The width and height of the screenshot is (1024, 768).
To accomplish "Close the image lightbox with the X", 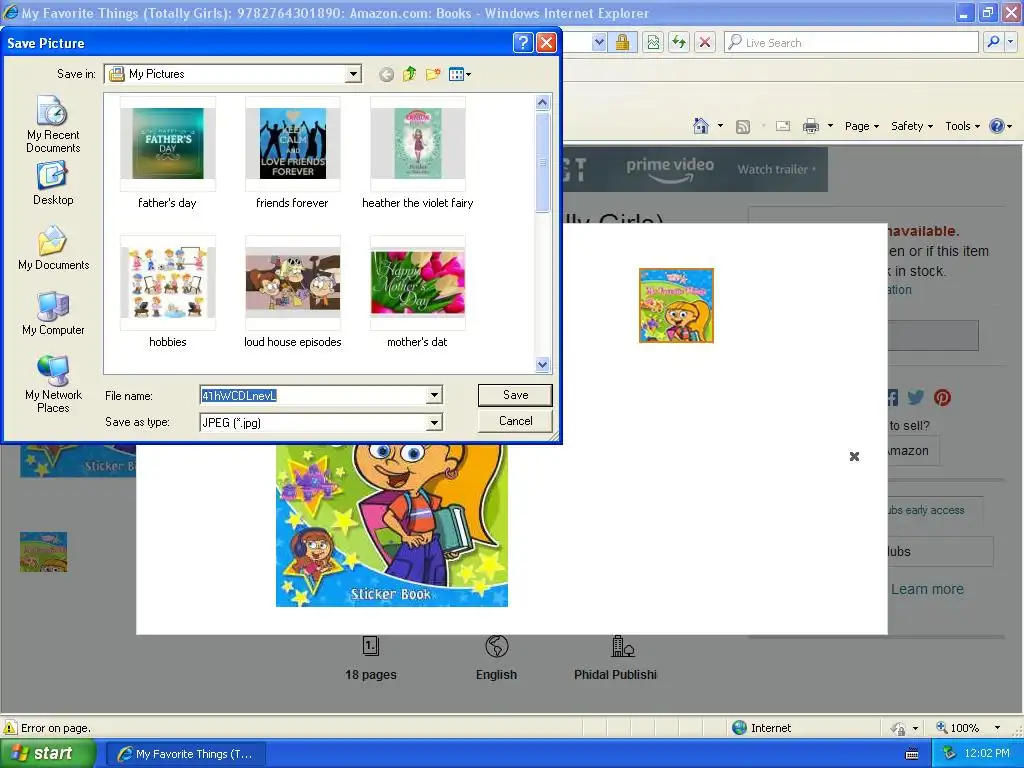I will point(854,456).
